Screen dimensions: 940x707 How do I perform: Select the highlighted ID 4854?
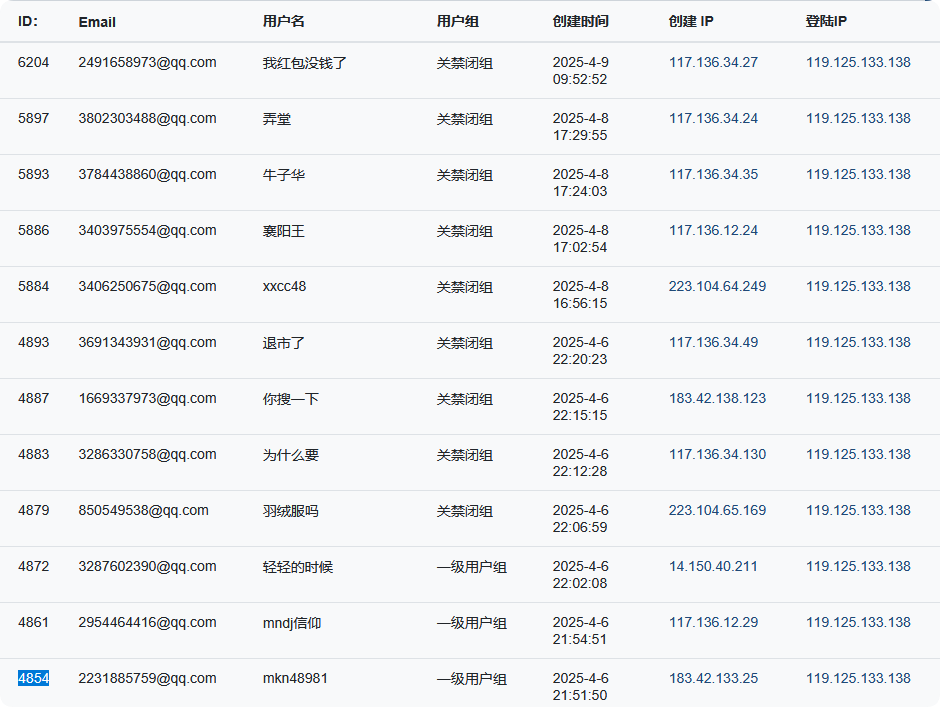point(34,678)
